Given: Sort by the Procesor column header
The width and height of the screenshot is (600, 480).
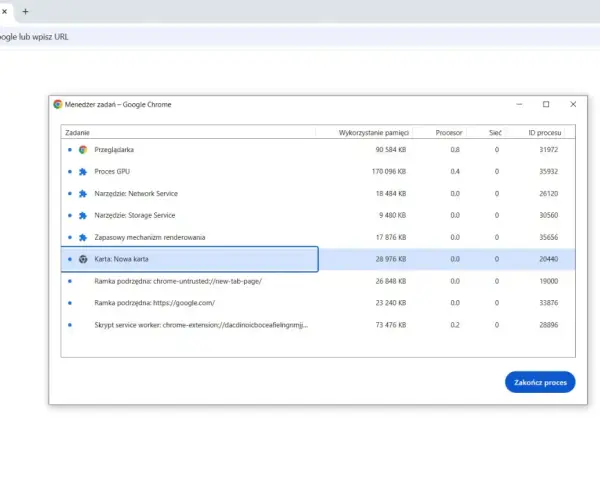Looking at the screenshot, I should [x=439, y=132].
